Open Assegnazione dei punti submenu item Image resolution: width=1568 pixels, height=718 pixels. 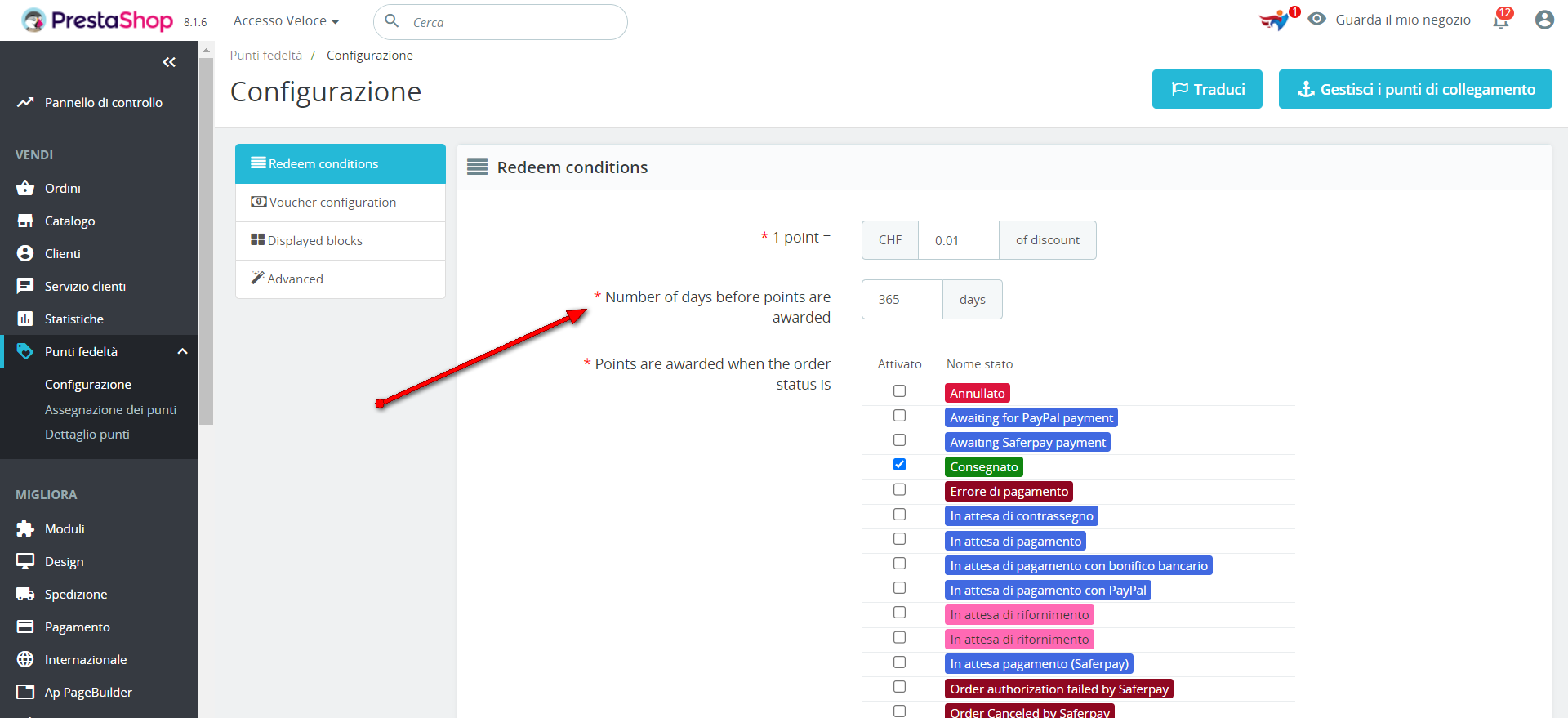(x=110, y=409)
